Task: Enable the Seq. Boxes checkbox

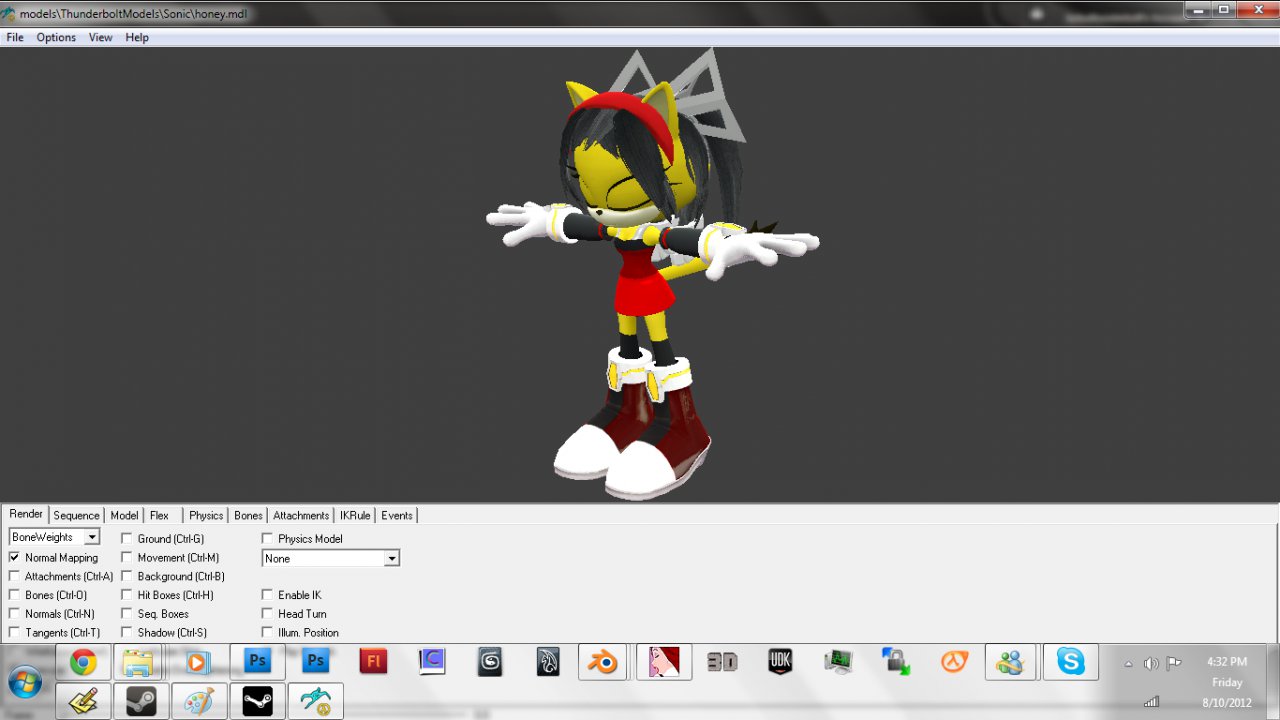Action: (x=127, y=613)
